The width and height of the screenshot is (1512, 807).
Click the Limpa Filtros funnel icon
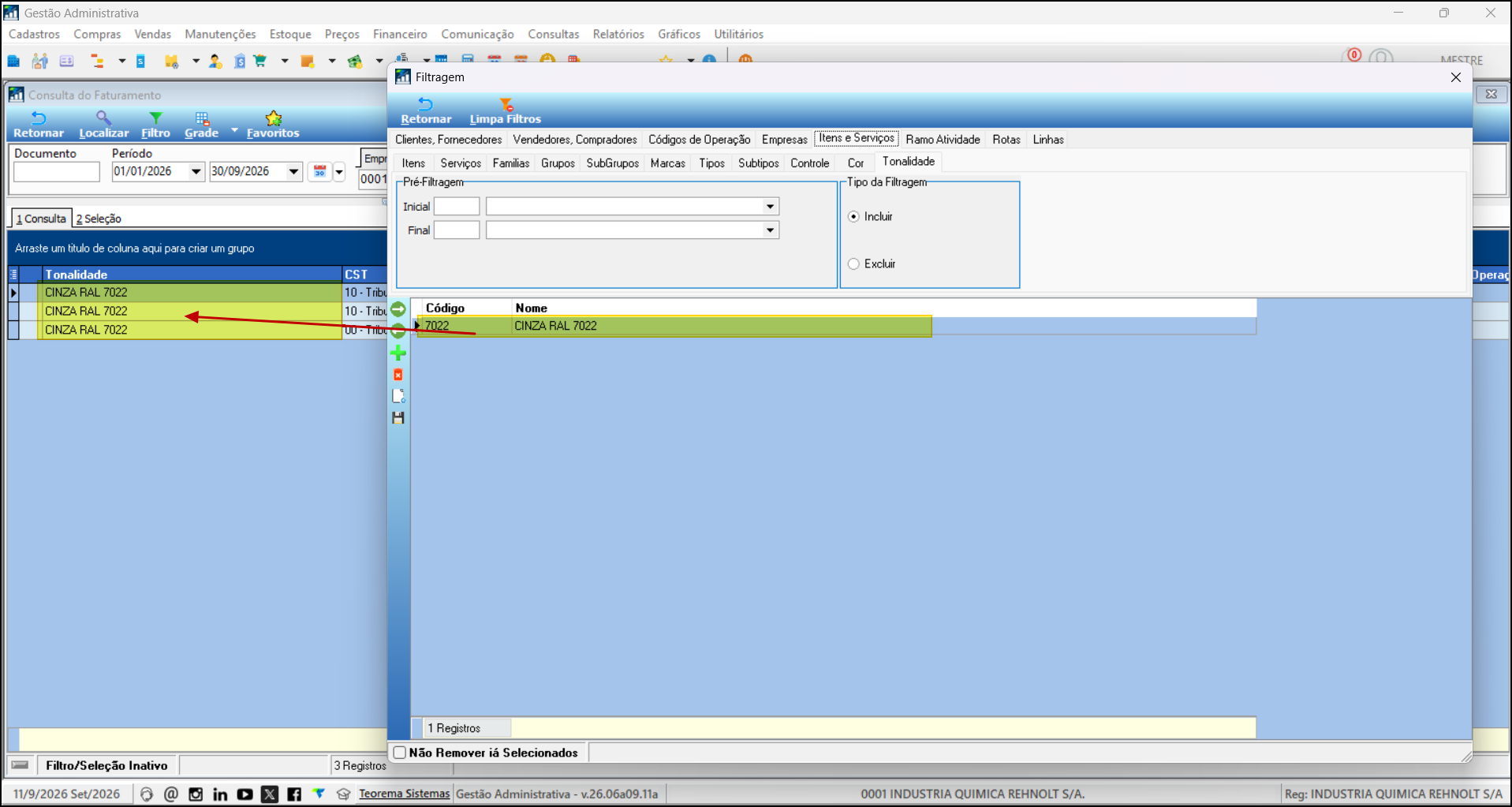pos(506,104)
